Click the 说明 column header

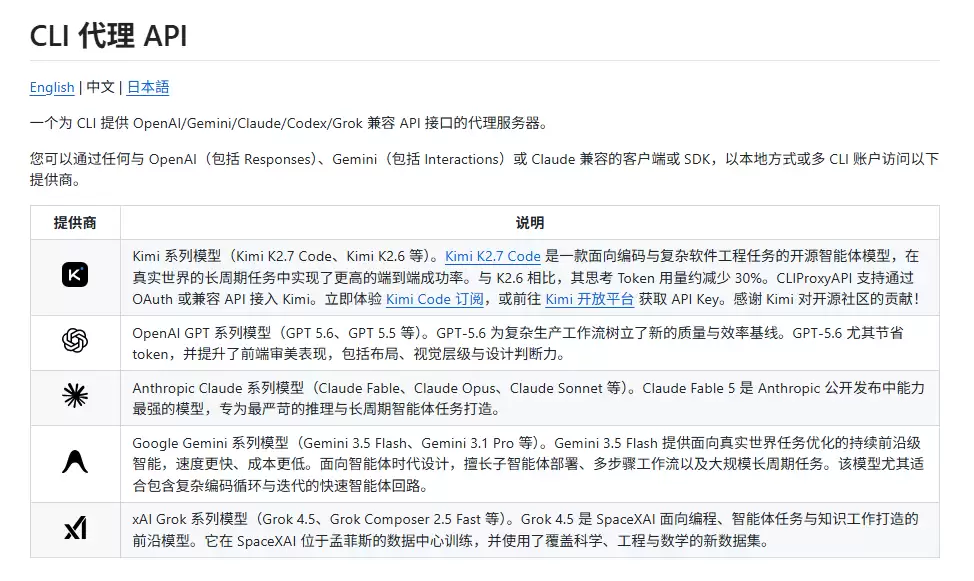[x=529, y=222]
